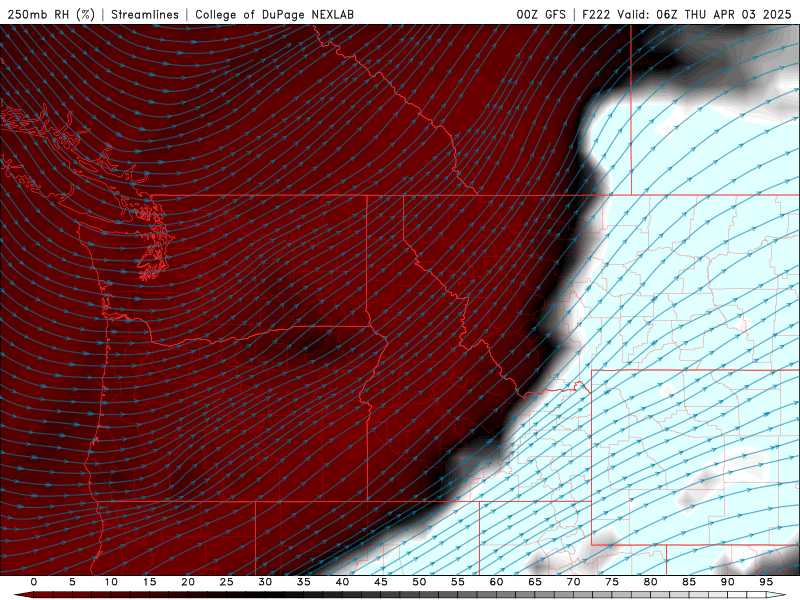Click the 90 value on the colorbar

727,582
